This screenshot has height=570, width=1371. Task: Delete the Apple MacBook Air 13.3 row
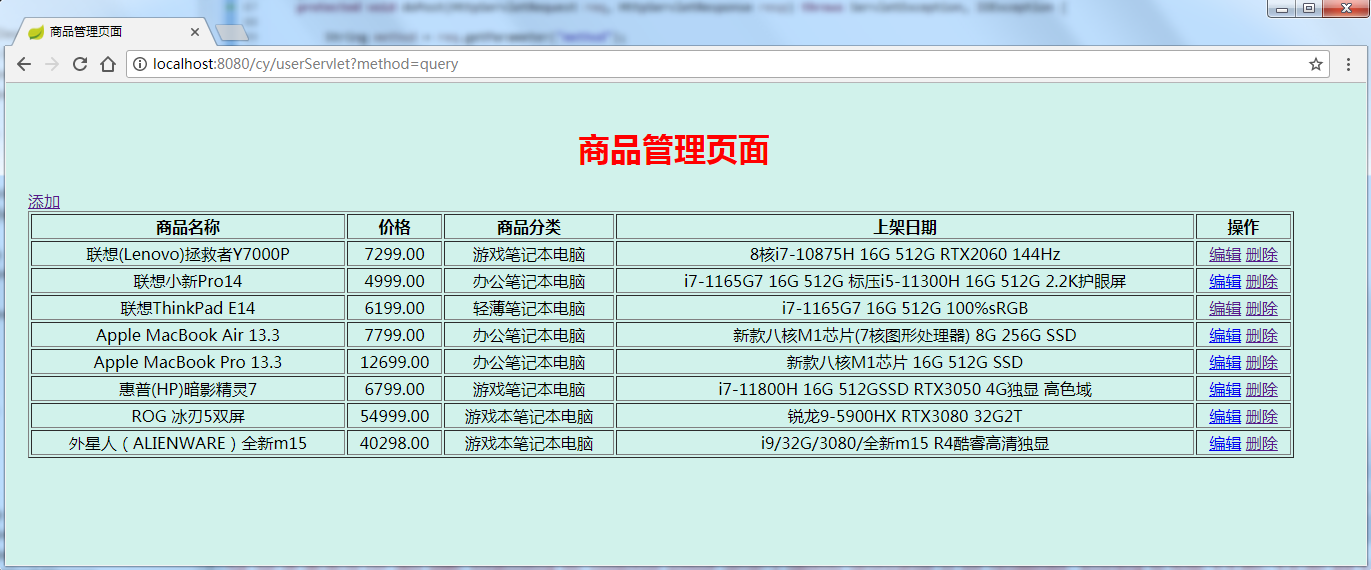[1262, 335]
